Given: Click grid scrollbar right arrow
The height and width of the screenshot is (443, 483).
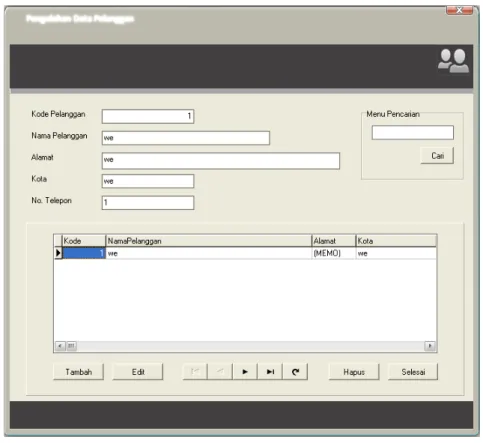Looking at the screenshot, I should tap(430, 346).
